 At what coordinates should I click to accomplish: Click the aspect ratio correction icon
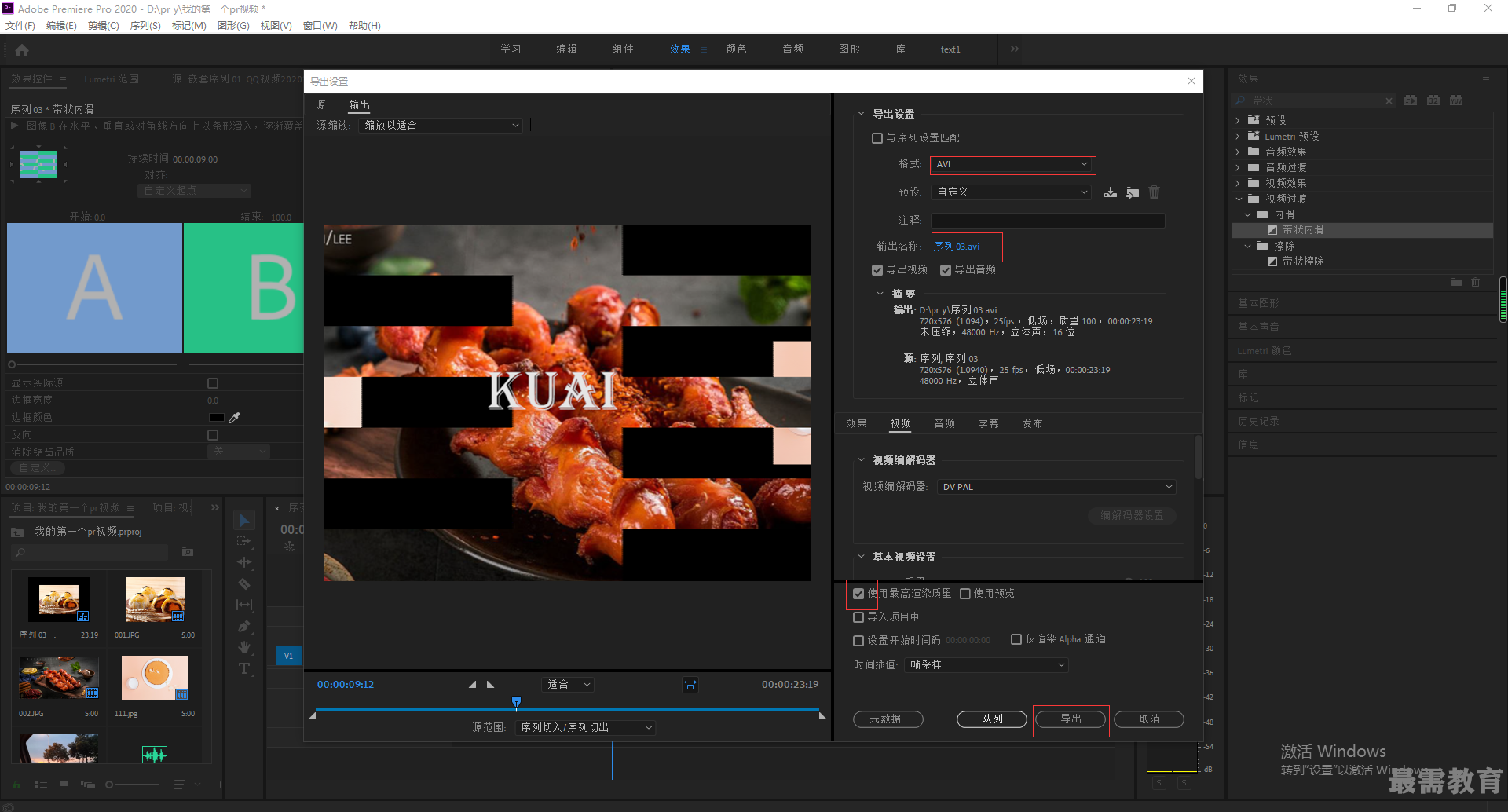click(x=690, y=685)
